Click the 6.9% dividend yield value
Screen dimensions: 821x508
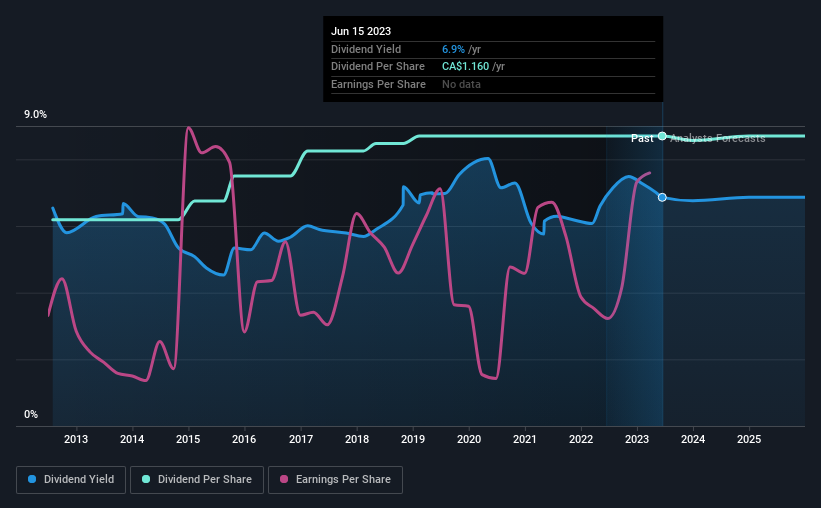453,49
